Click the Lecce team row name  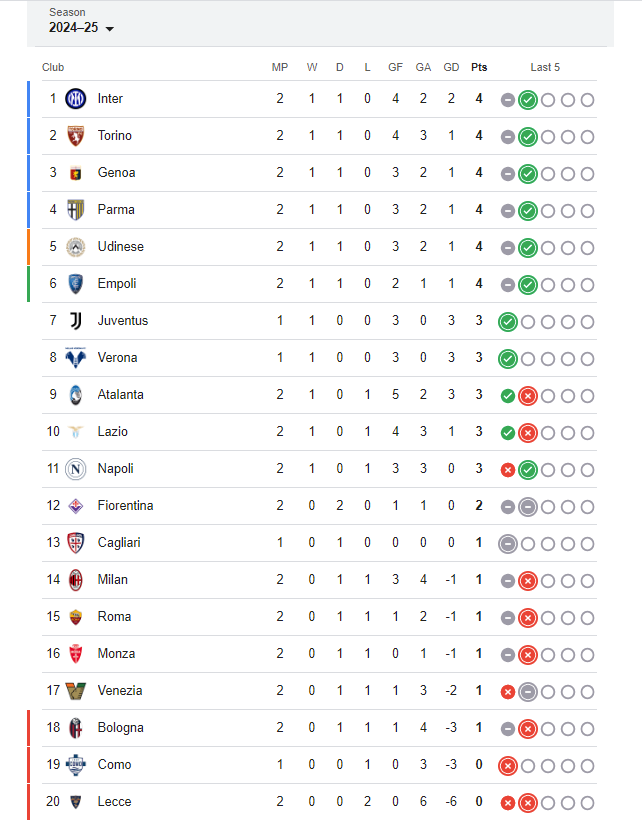(x=114, y=802)
